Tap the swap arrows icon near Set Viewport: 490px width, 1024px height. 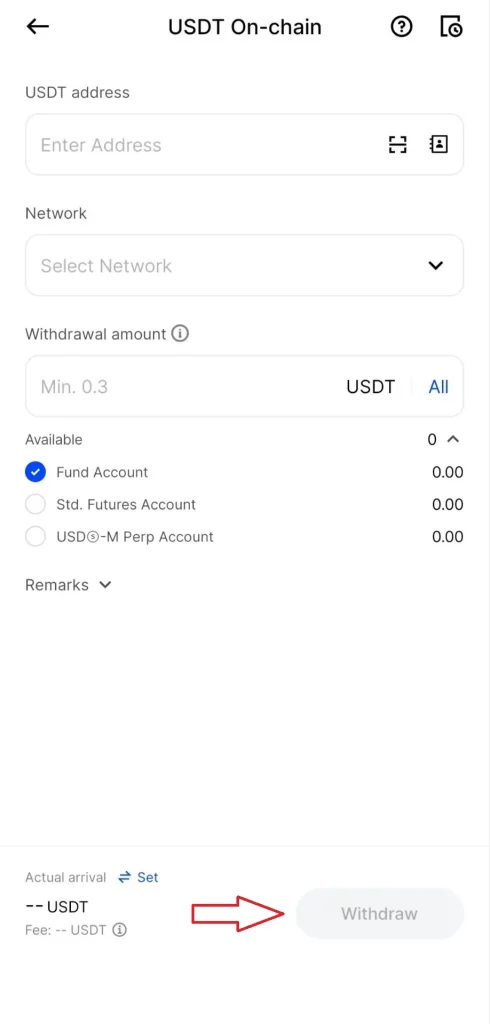point(125,877)
